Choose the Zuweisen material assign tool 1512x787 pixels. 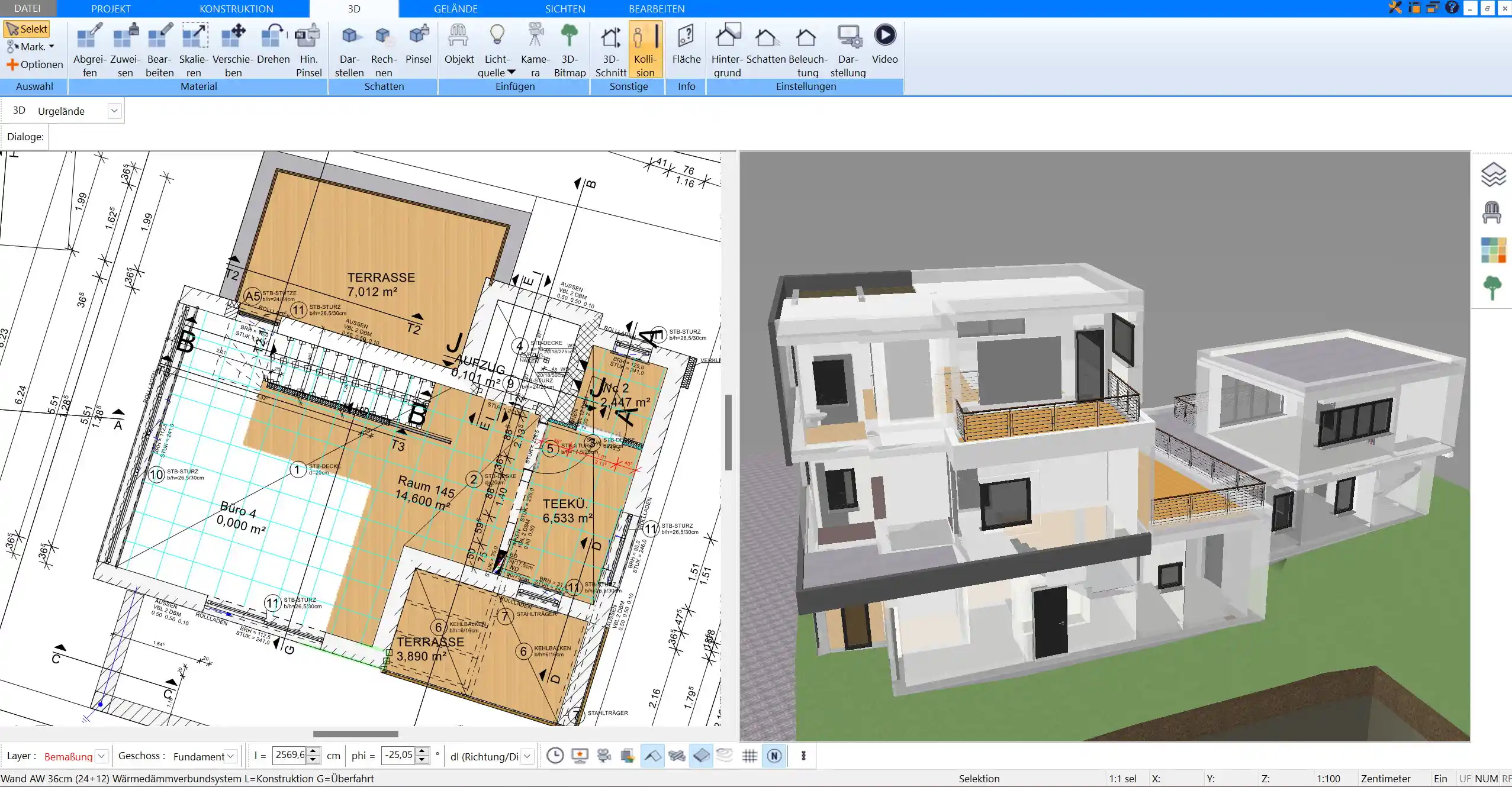[x=125, y=50]
